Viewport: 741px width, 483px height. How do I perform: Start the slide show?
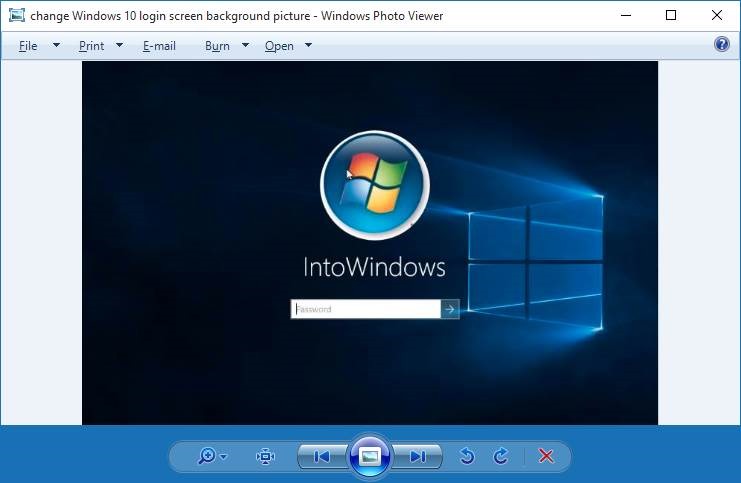(x=370, y=457)
